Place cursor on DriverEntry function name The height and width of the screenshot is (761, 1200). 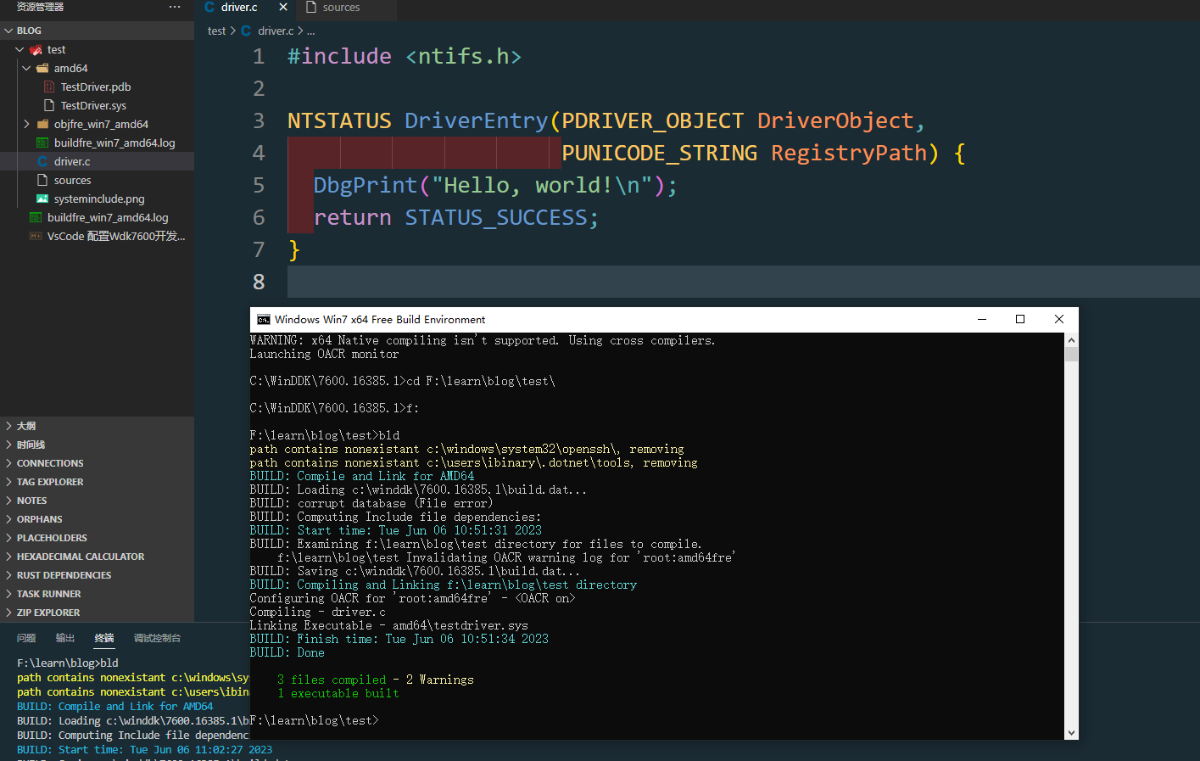(476, 121)
